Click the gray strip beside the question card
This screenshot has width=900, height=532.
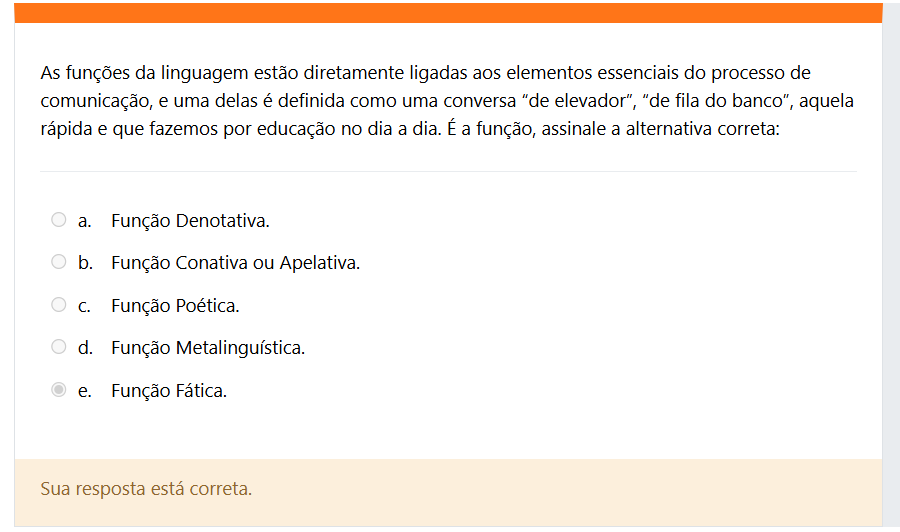(891, 266)
